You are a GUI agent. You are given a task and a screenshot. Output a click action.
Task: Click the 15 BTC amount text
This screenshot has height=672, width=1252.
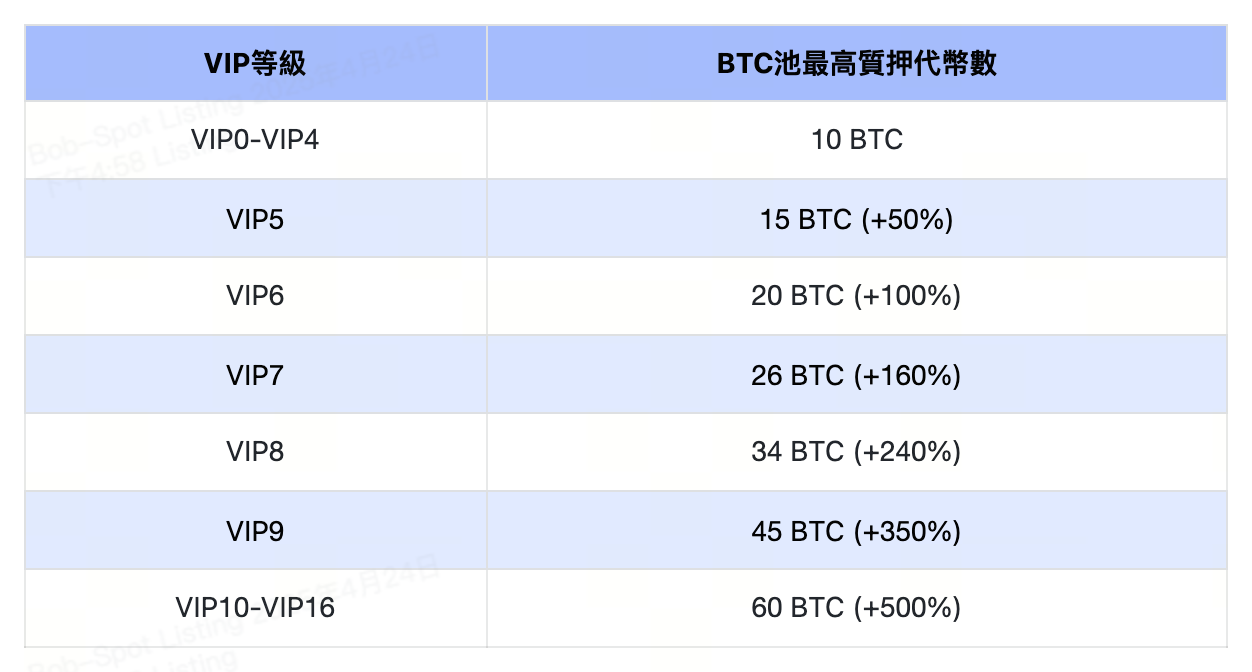(x=805, y=218)
